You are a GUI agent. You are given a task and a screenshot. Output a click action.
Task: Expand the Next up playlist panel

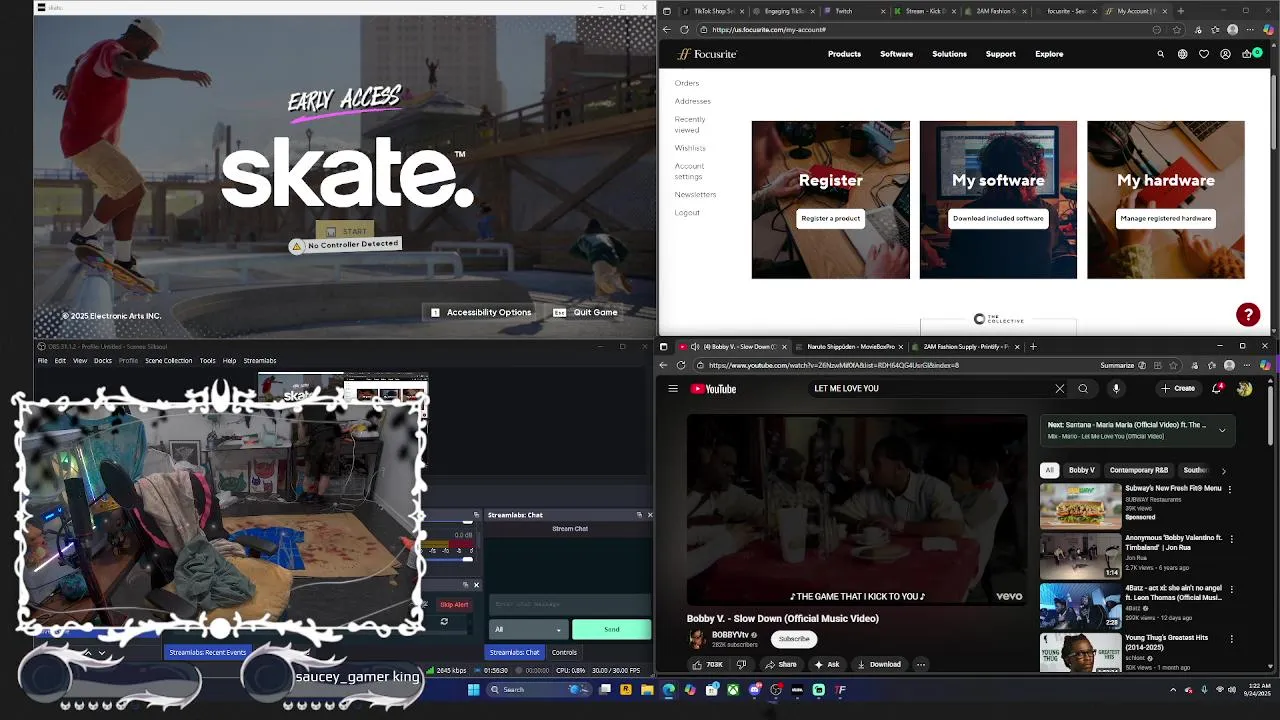(1222, 430)
